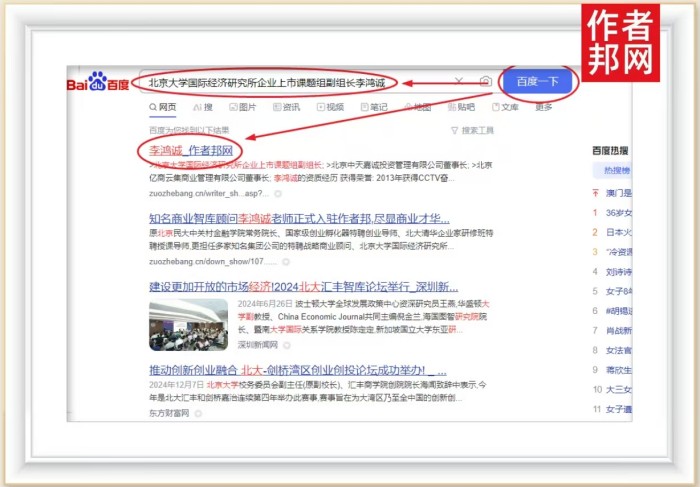Expand 搜索工具 filter options
The width and height of the screenshot is (700, 487).
pos(472,130)
